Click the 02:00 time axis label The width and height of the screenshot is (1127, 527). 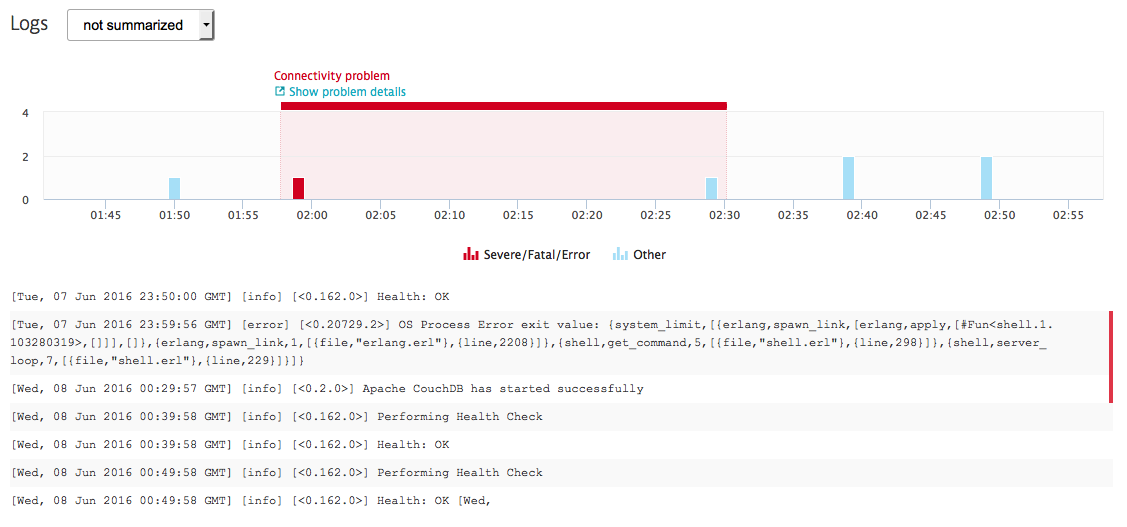tap(311, 215)
